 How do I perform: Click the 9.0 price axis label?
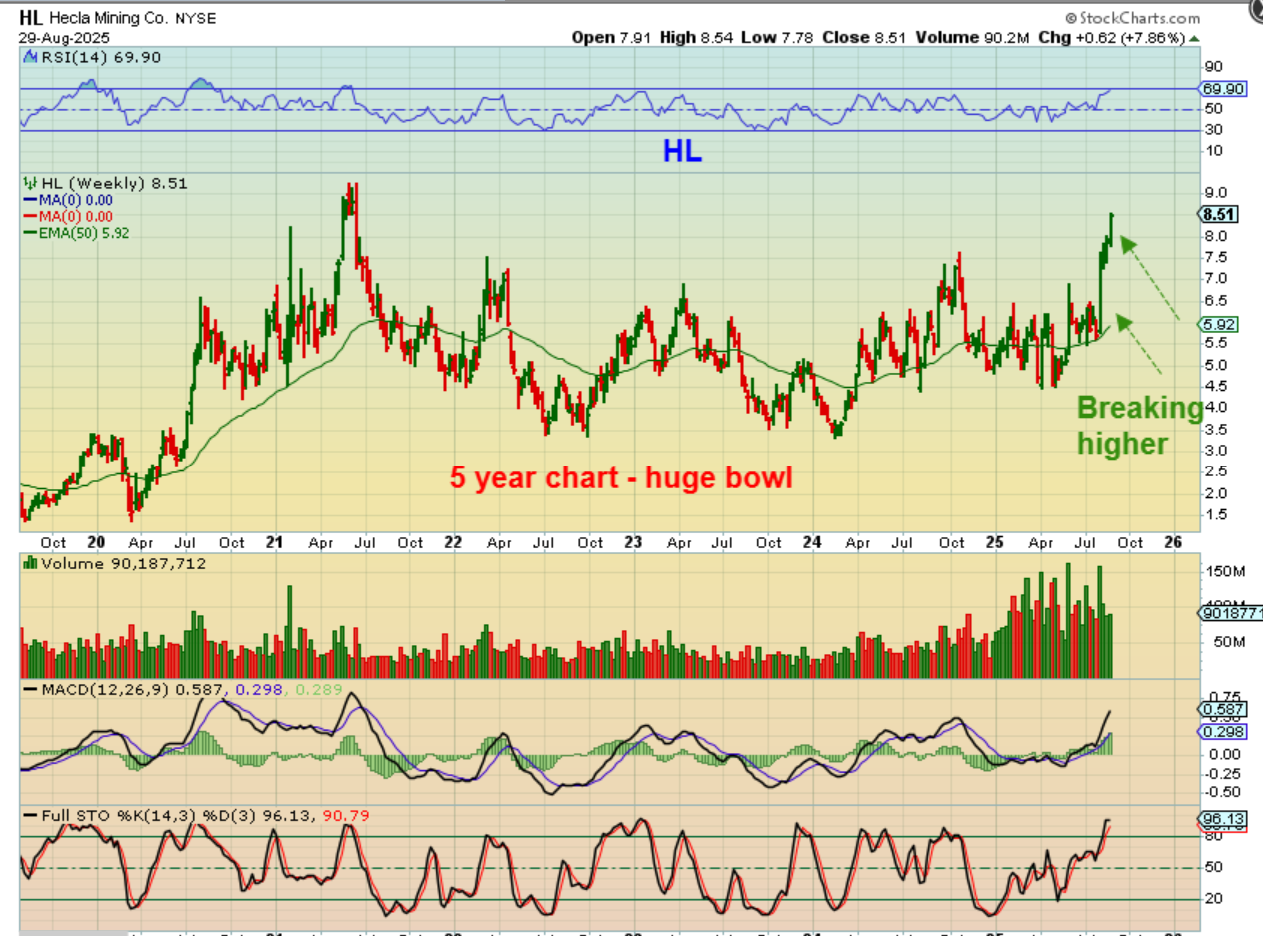coord(1215,193)
